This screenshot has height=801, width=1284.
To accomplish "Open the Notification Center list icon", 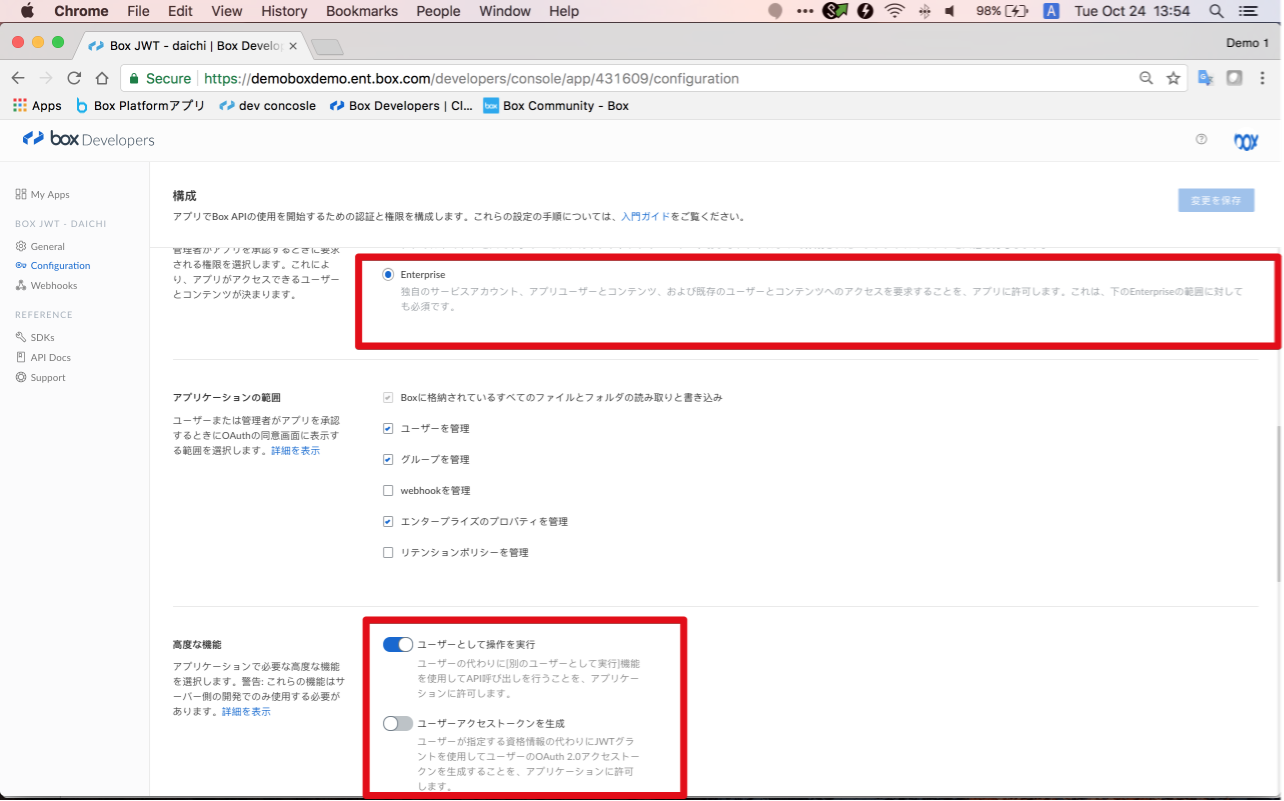I will click(x=1250, y=11).
